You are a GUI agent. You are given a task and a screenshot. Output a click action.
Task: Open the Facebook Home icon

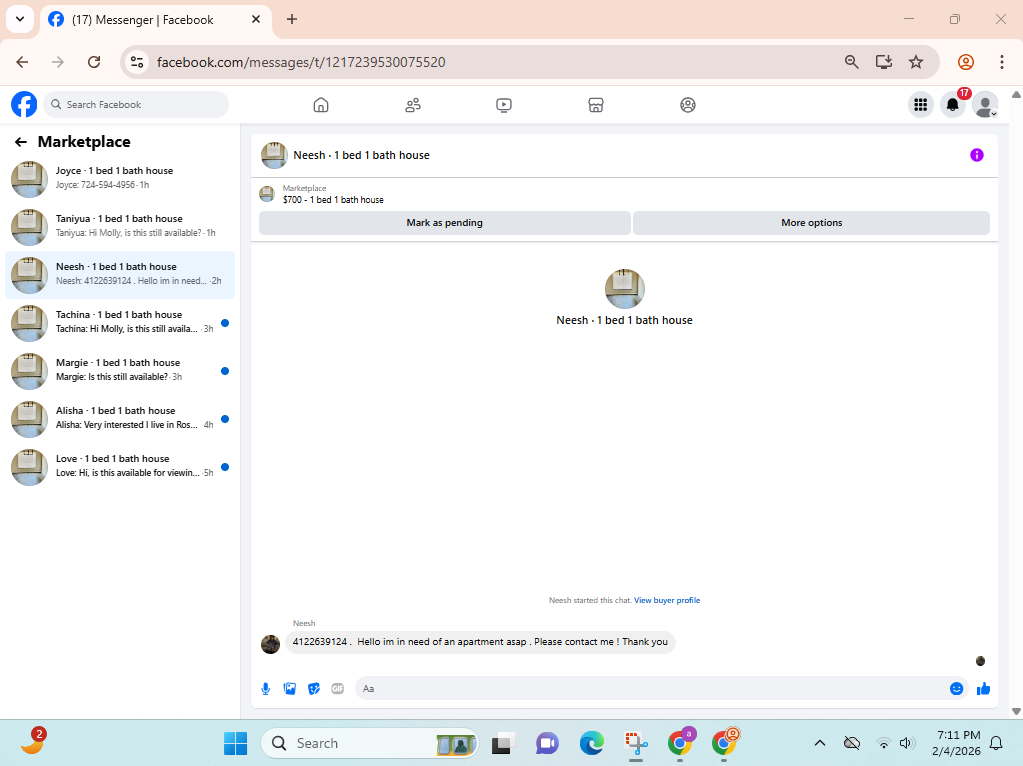coord(321,105)
